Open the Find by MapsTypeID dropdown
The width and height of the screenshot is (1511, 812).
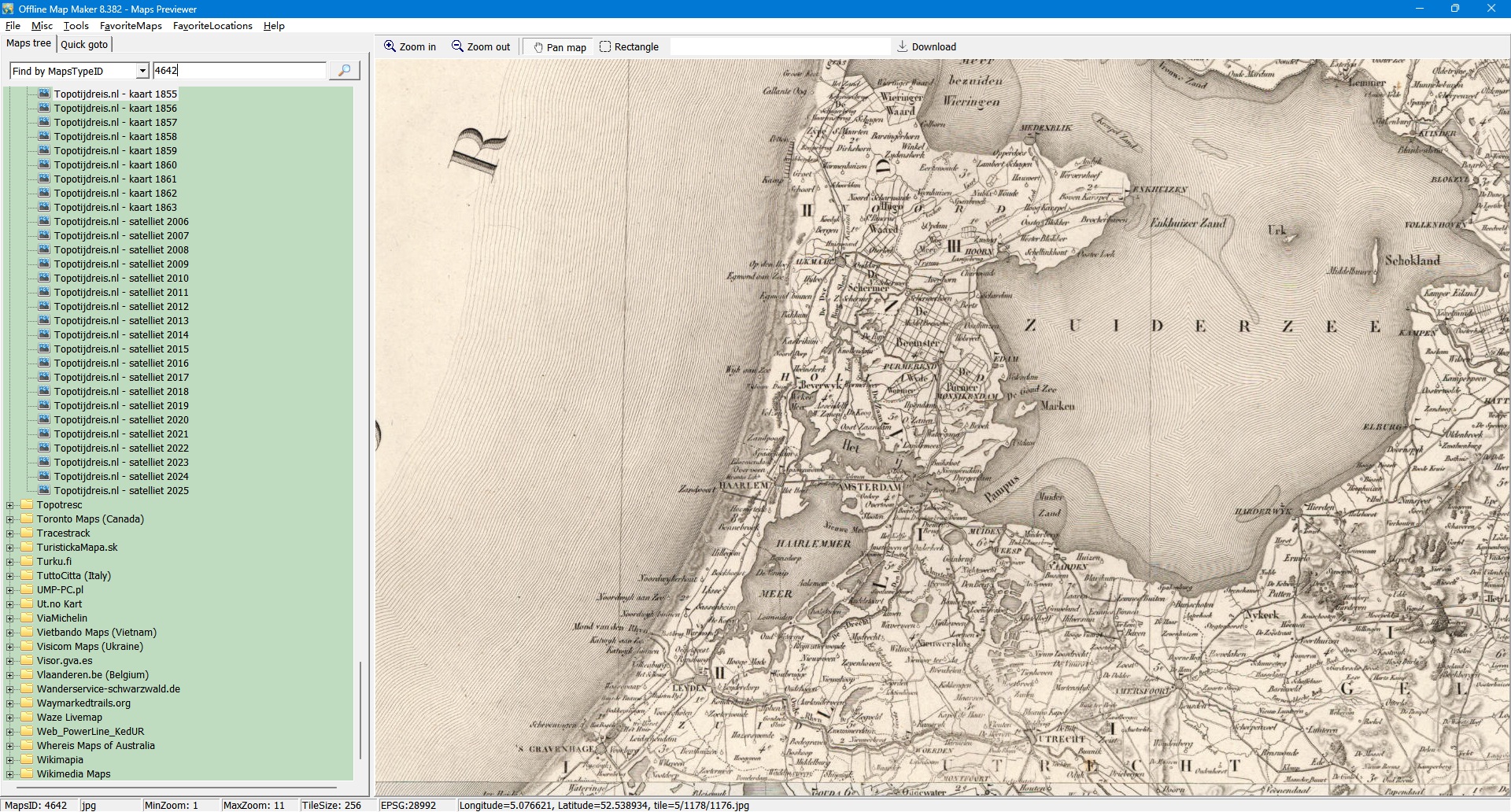[x=142, y=71]
